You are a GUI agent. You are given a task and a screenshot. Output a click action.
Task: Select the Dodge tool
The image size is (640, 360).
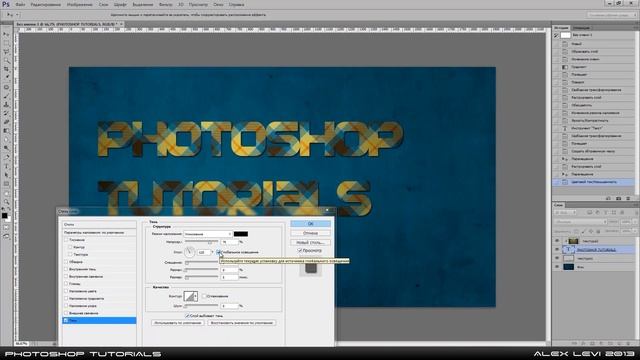6,148
